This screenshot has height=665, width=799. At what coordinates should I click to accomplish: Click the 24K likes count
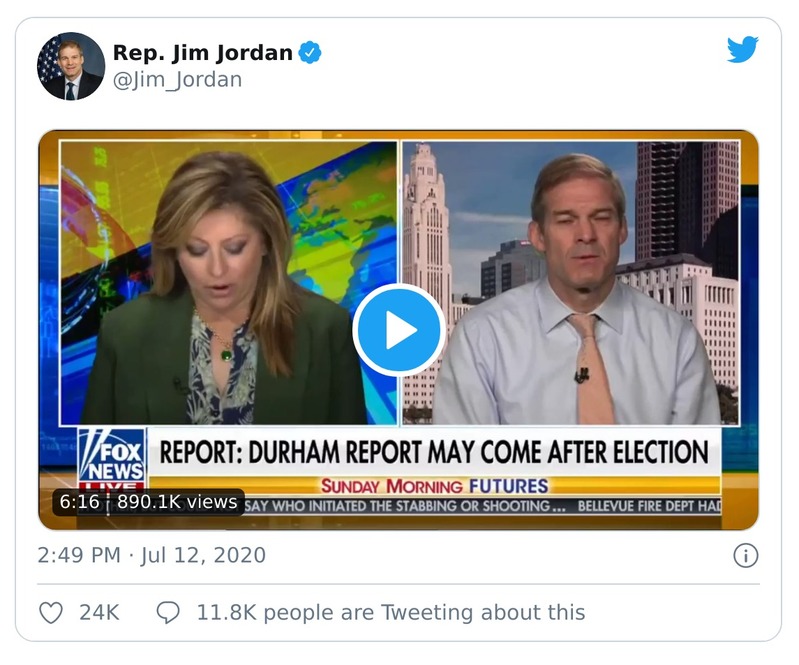99,612
